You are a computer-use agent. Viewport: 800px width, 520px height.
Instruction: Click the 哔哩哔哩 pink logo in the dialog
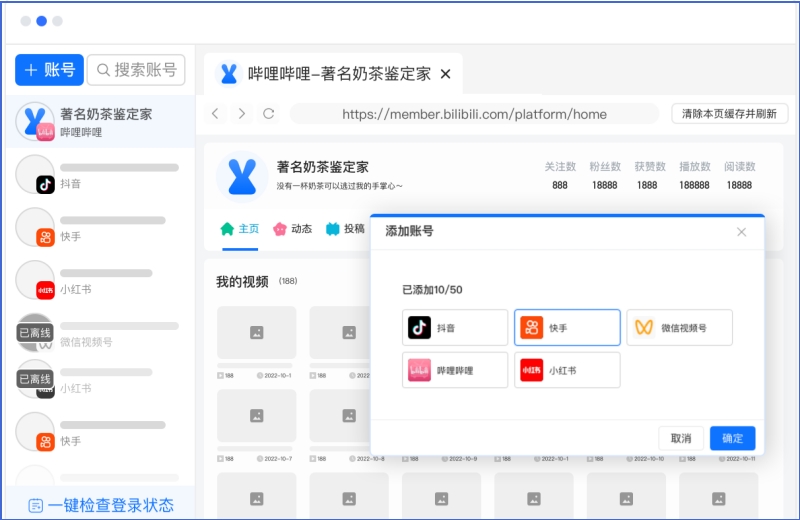(x=419, y=370)
